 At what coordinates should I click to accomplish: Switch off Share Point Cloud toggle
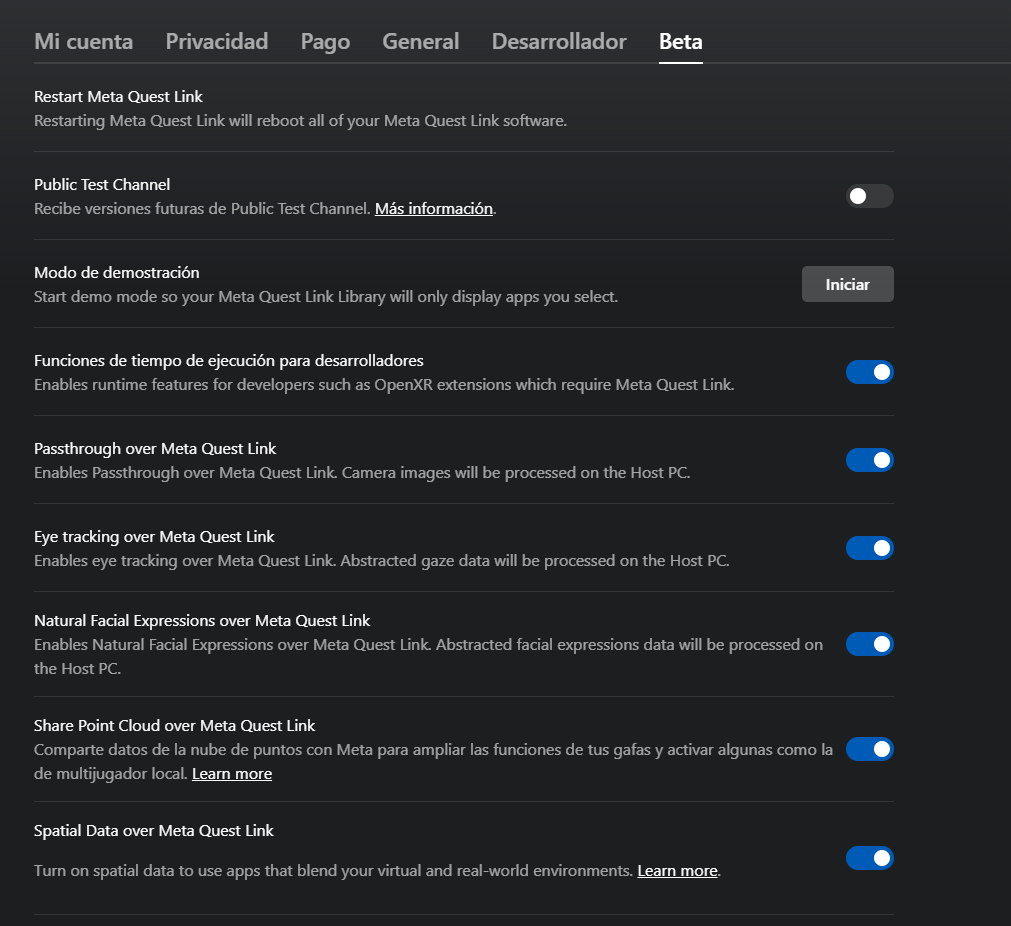point(869,749)
